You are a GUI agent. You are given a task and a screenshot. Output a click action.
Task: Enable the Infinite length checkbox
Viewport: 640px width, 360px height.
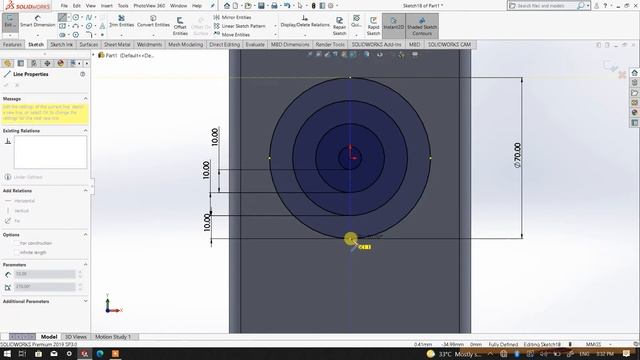point(17,253)
